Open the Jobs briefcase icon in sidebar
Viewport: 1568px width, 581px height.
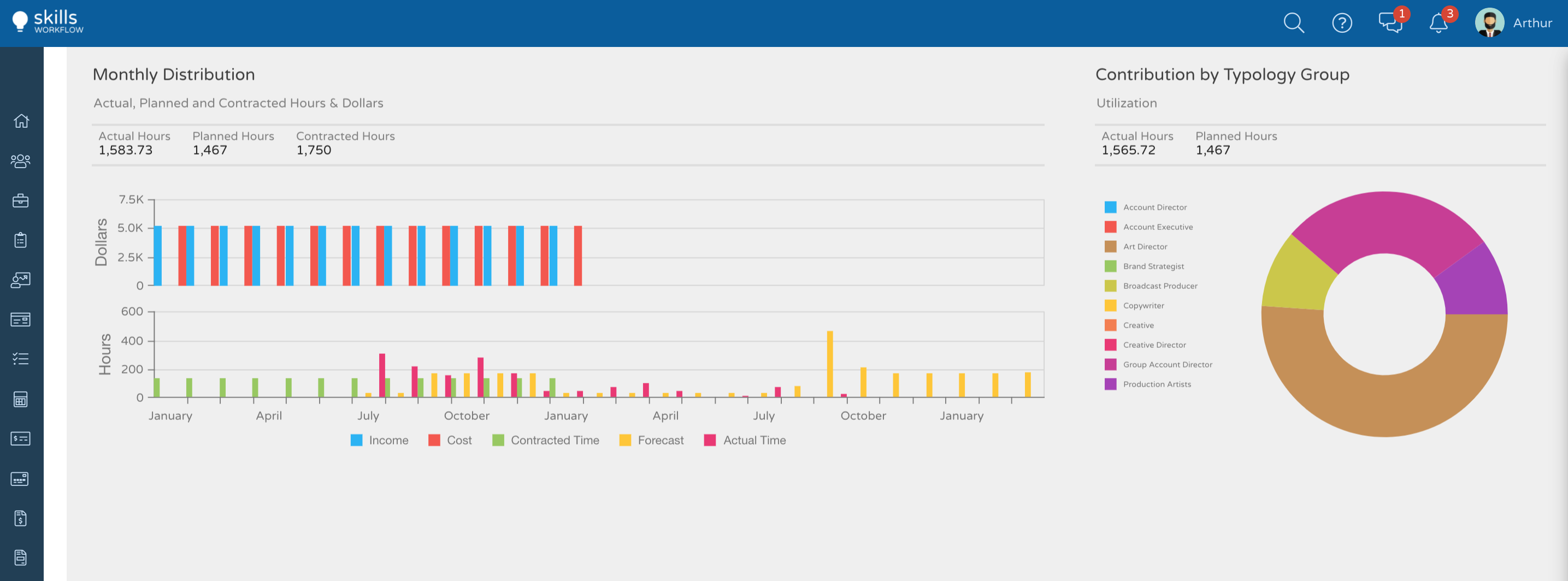coord(21,200)
